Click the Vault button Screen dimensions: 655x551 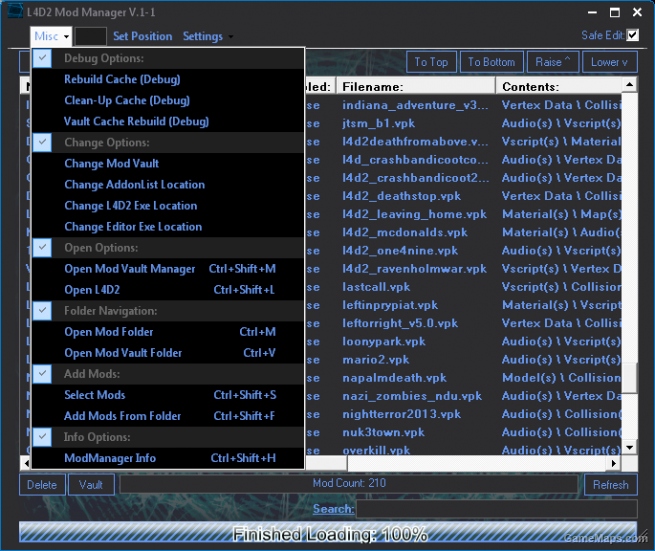coord(91,485)
